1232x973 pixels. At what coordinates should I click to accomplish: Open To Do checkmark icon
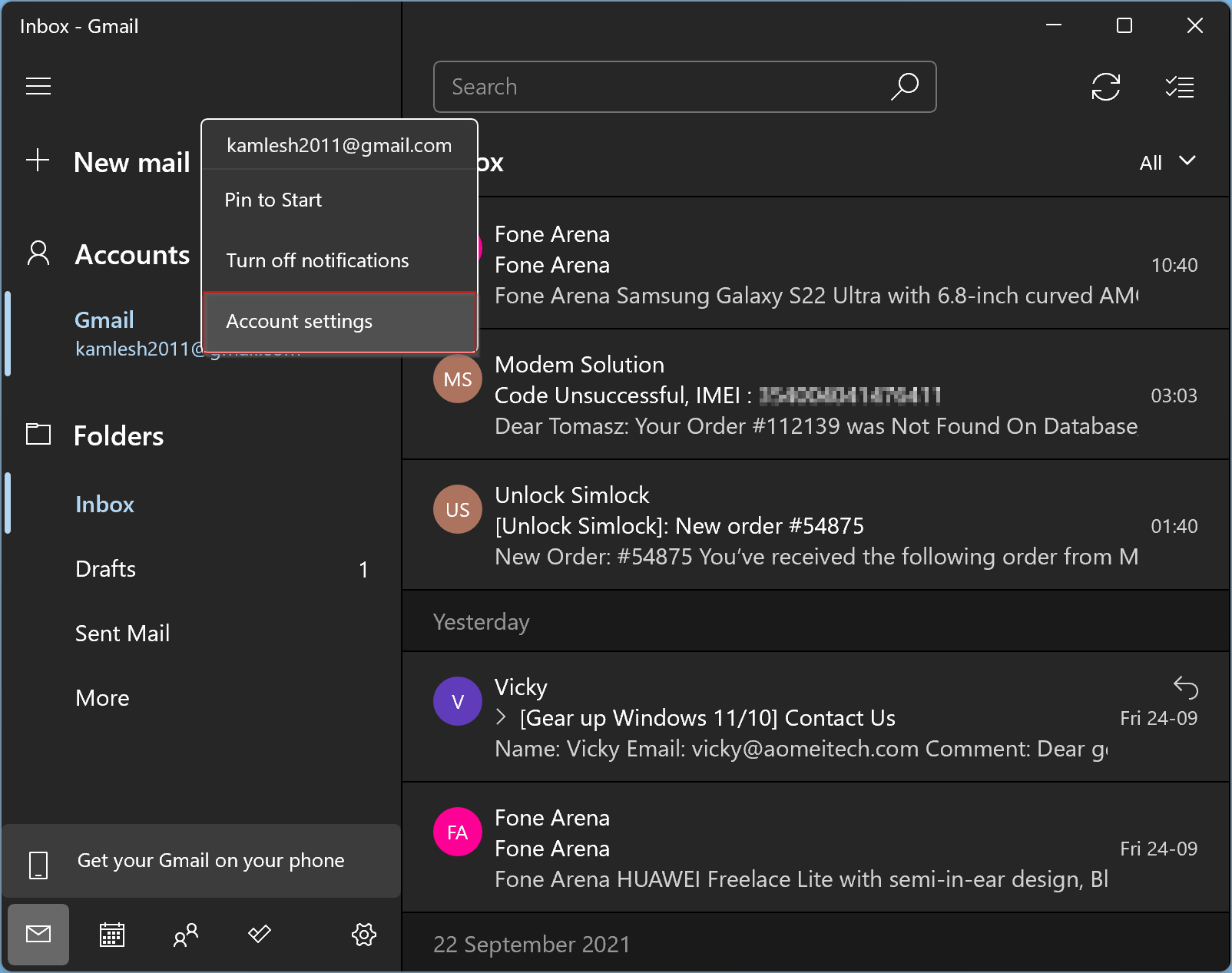coord(260,935)
